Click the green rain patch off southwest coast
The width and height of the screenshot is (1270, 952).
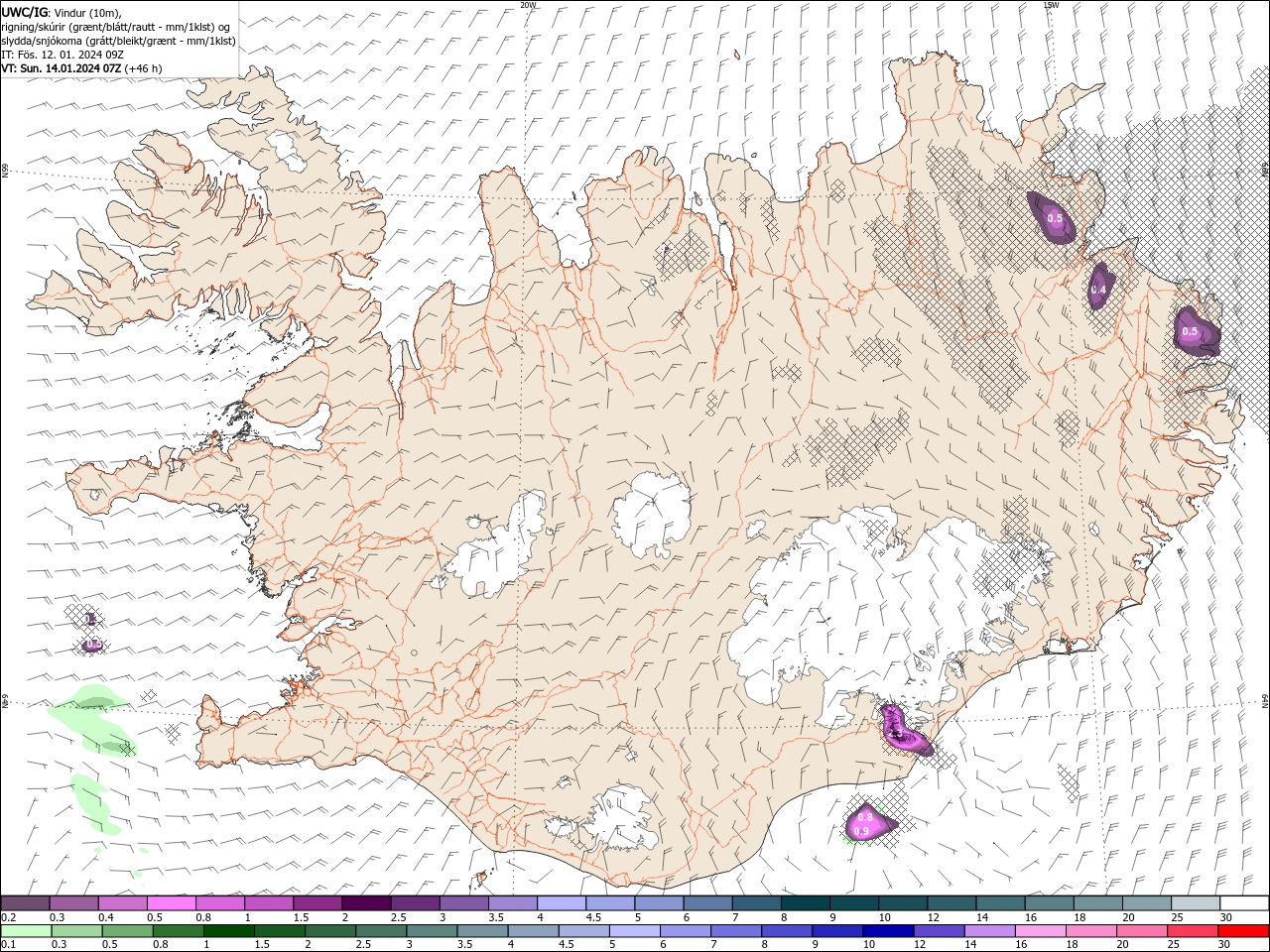tap(94, 719)
